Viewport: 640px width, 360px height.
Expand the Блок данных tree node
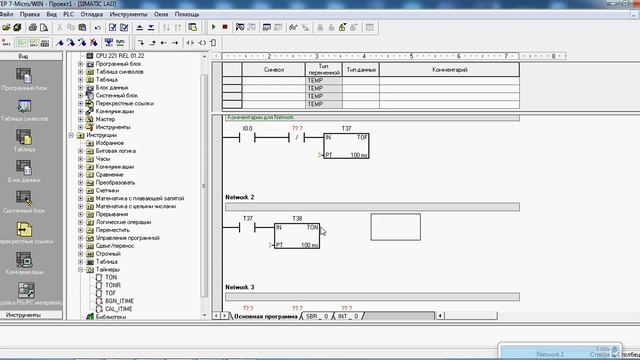[x=80, y=88]
